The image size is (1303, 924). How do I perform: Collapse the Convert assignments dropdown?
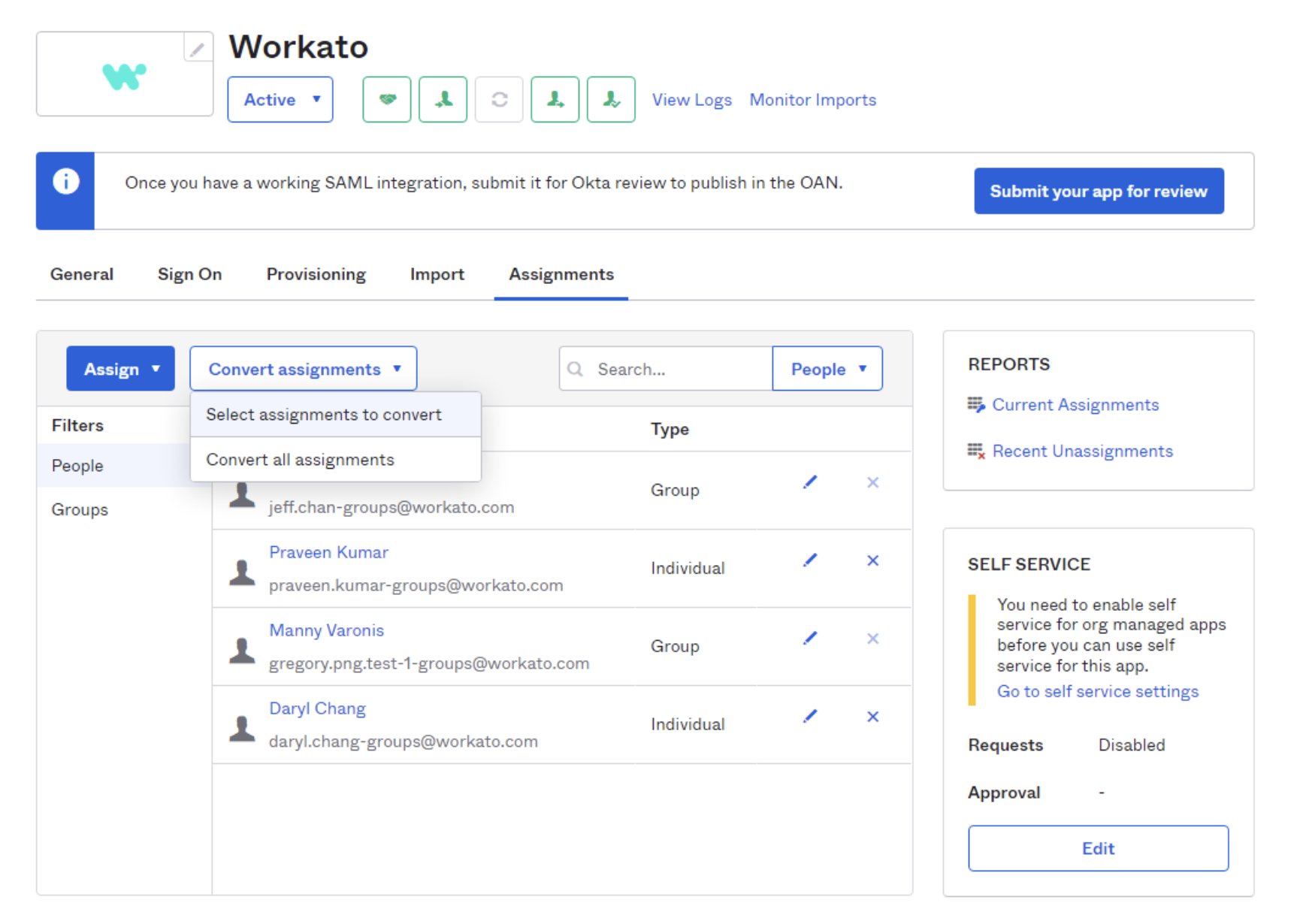(304, 369)
